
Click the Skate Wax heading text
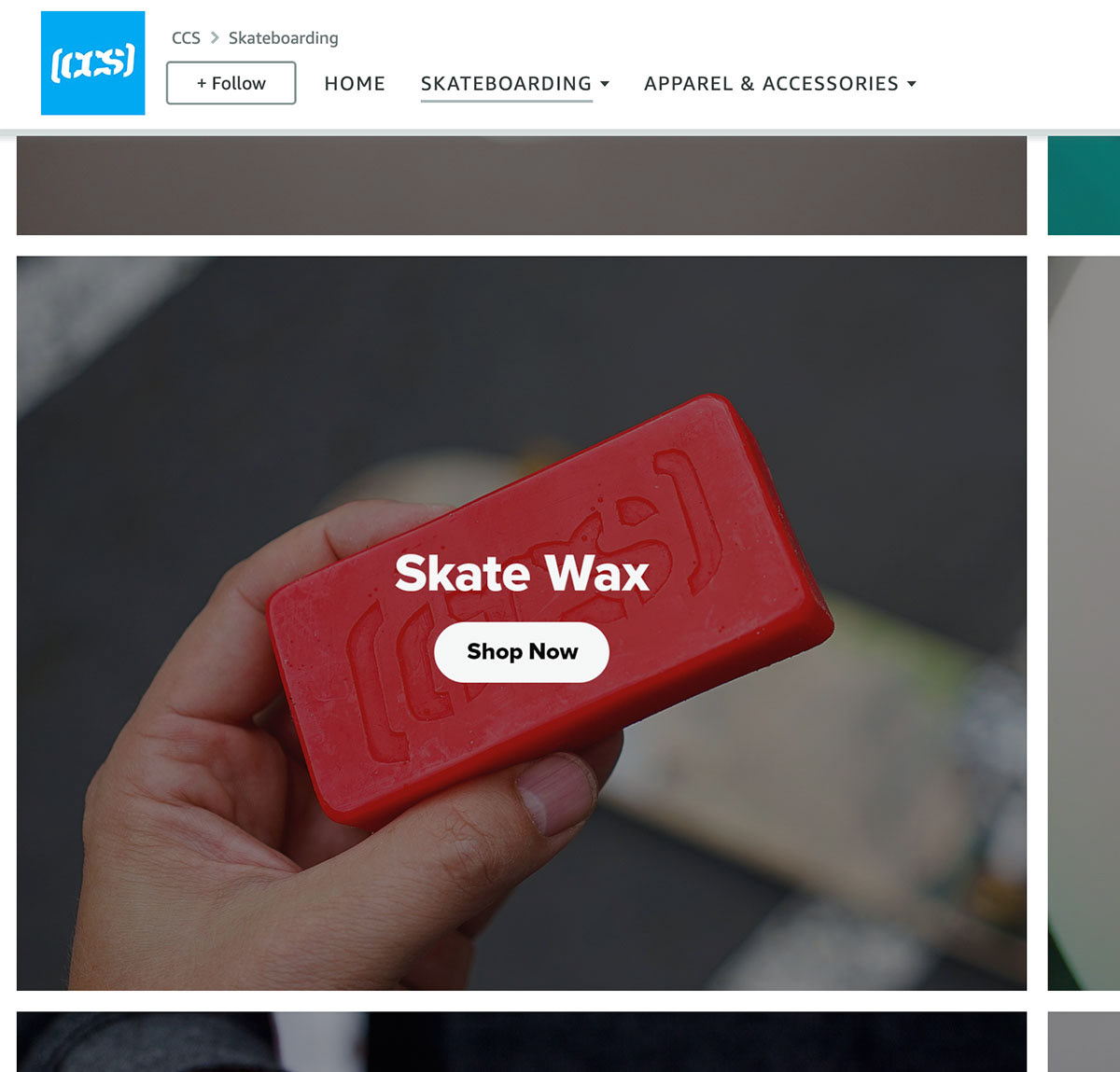click(522, 573)
